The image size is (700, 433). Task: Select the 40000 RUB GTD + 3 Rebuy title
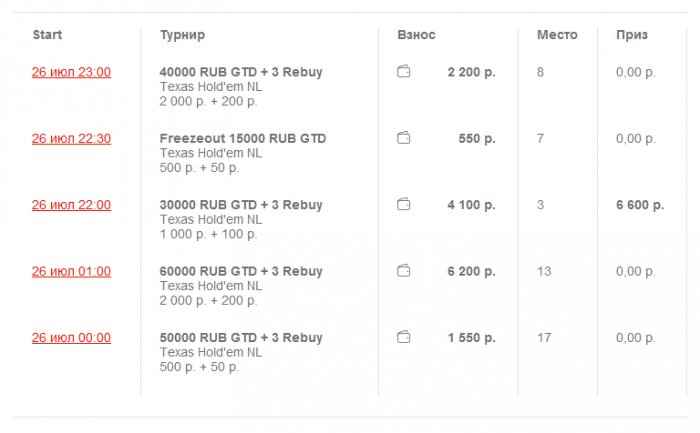click(241, 72)
